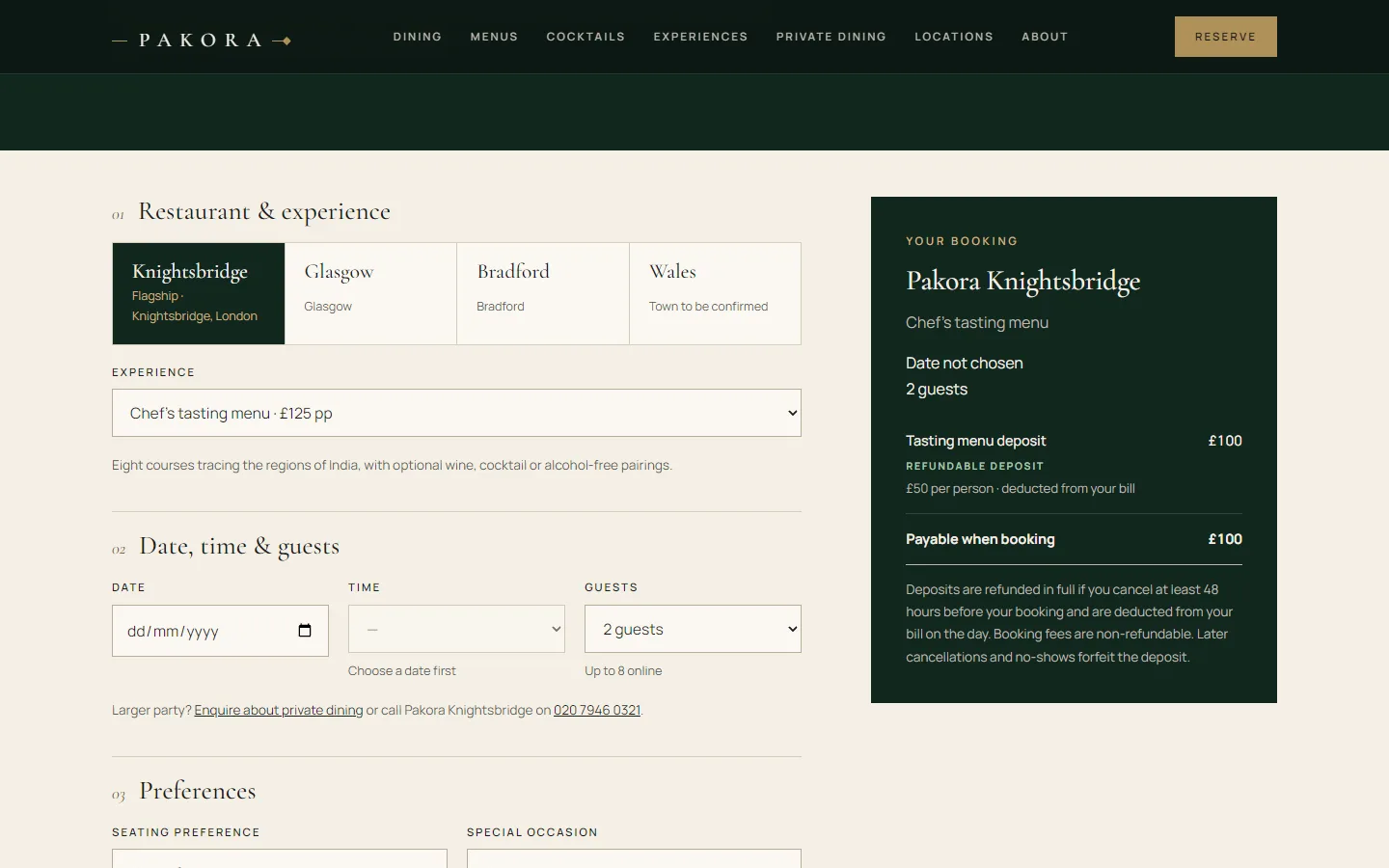This screenshot has height=868, width=1389.
Task: Click the Special Occasion field
Action: [x=634, y=858]
